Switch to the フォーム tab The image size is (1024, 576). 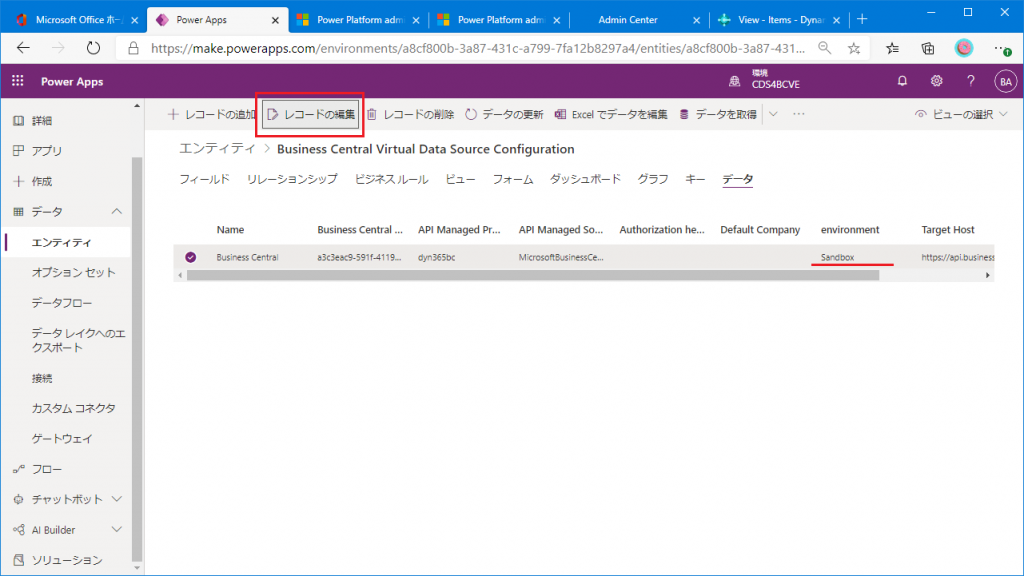513,179
